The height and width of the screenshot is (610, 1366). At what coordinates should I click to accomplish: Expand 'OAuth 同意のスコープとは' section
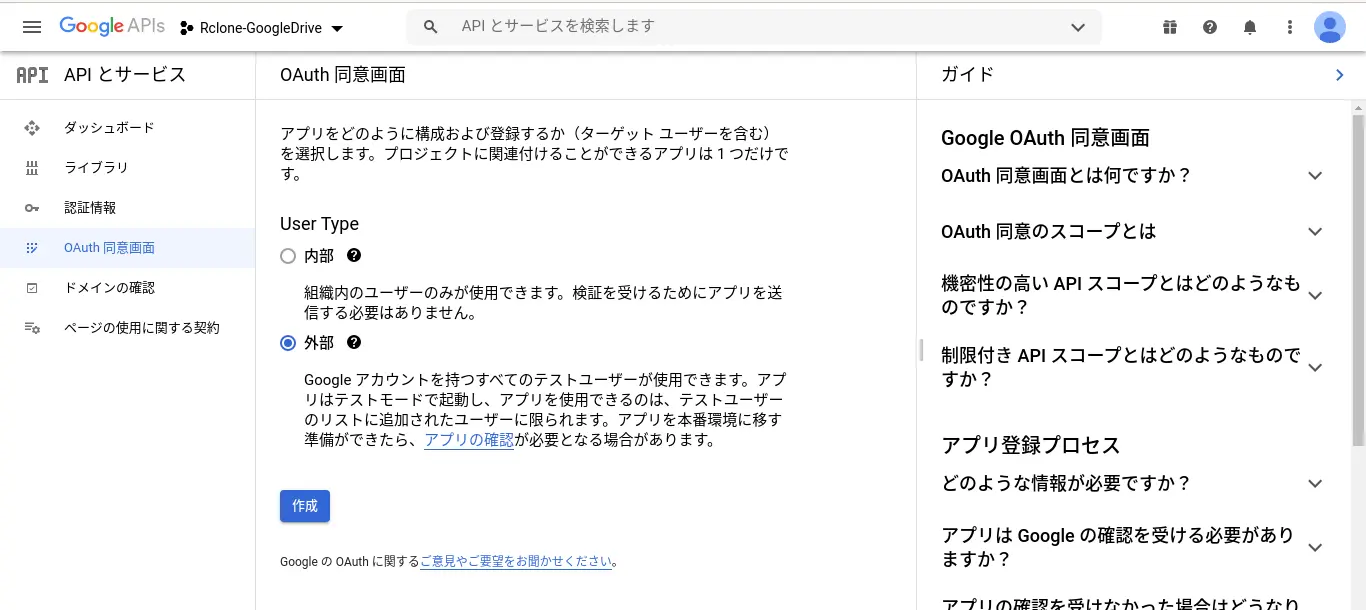pyautogui.click(x=1132, y=232)
